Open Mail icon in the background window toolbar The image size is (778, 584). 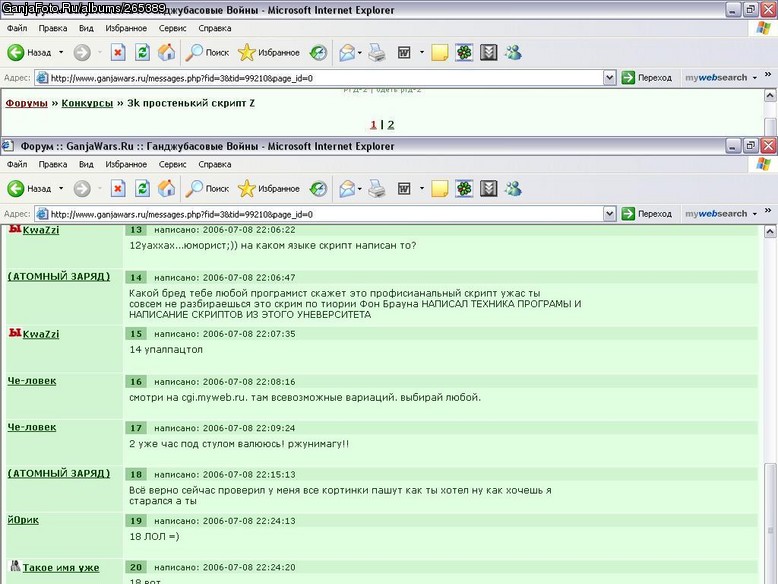point(347,52)
